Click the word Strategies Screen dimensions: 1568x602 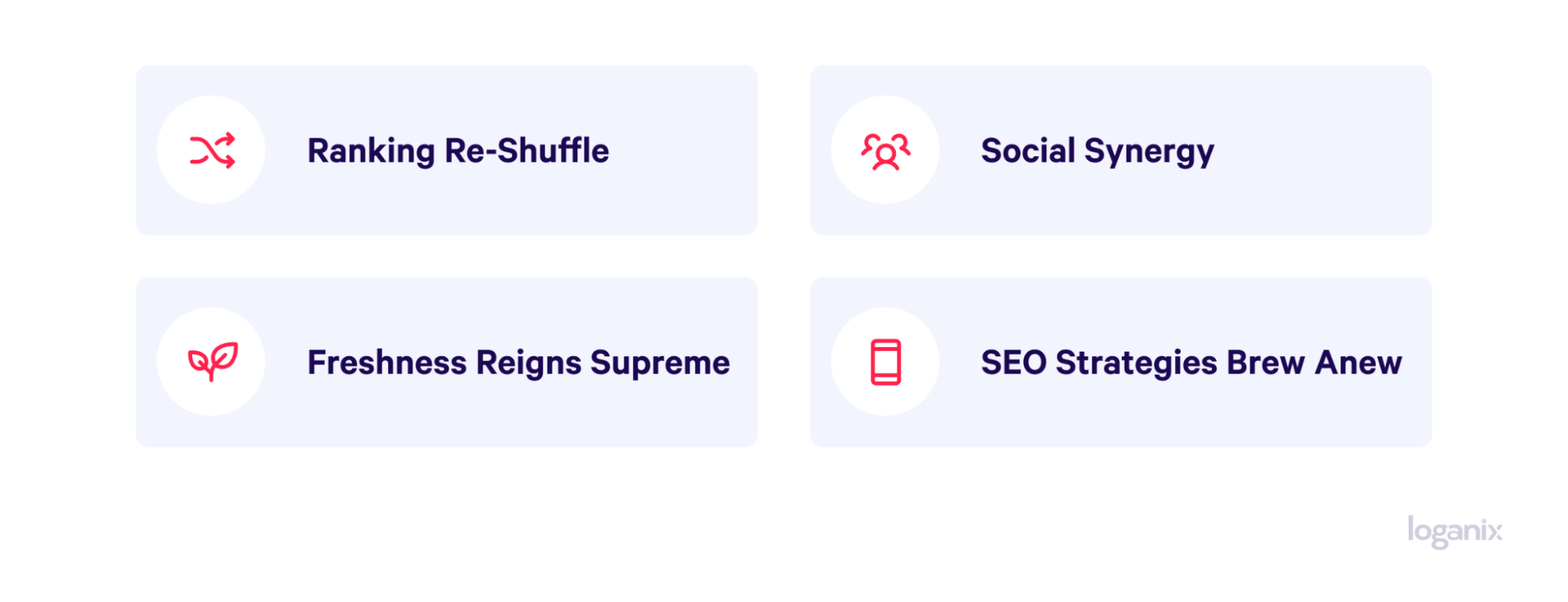coord(1137,364)
